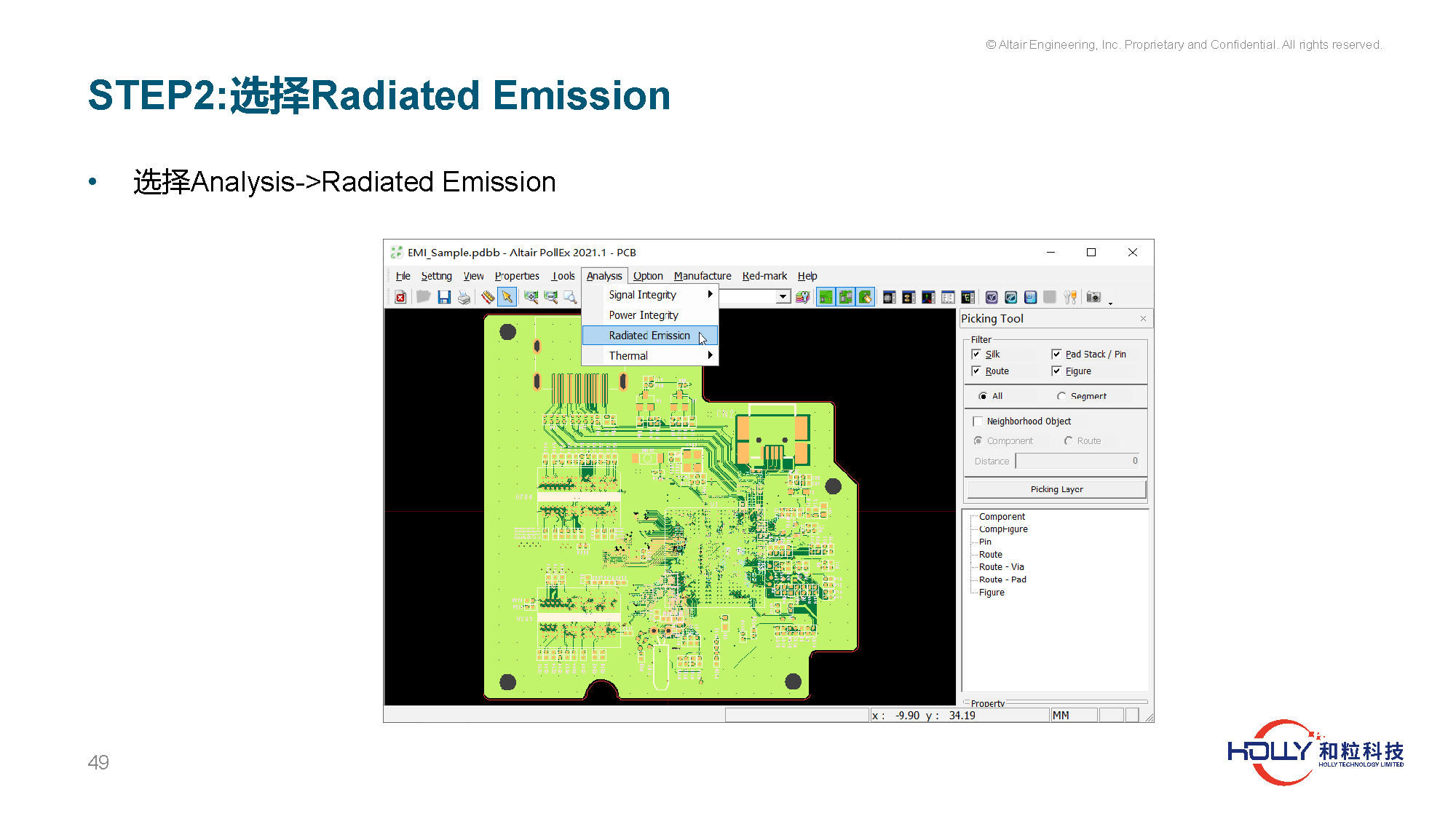Click the layer stack settings icon
The image size is (1456, 819).
pos(803,297)
